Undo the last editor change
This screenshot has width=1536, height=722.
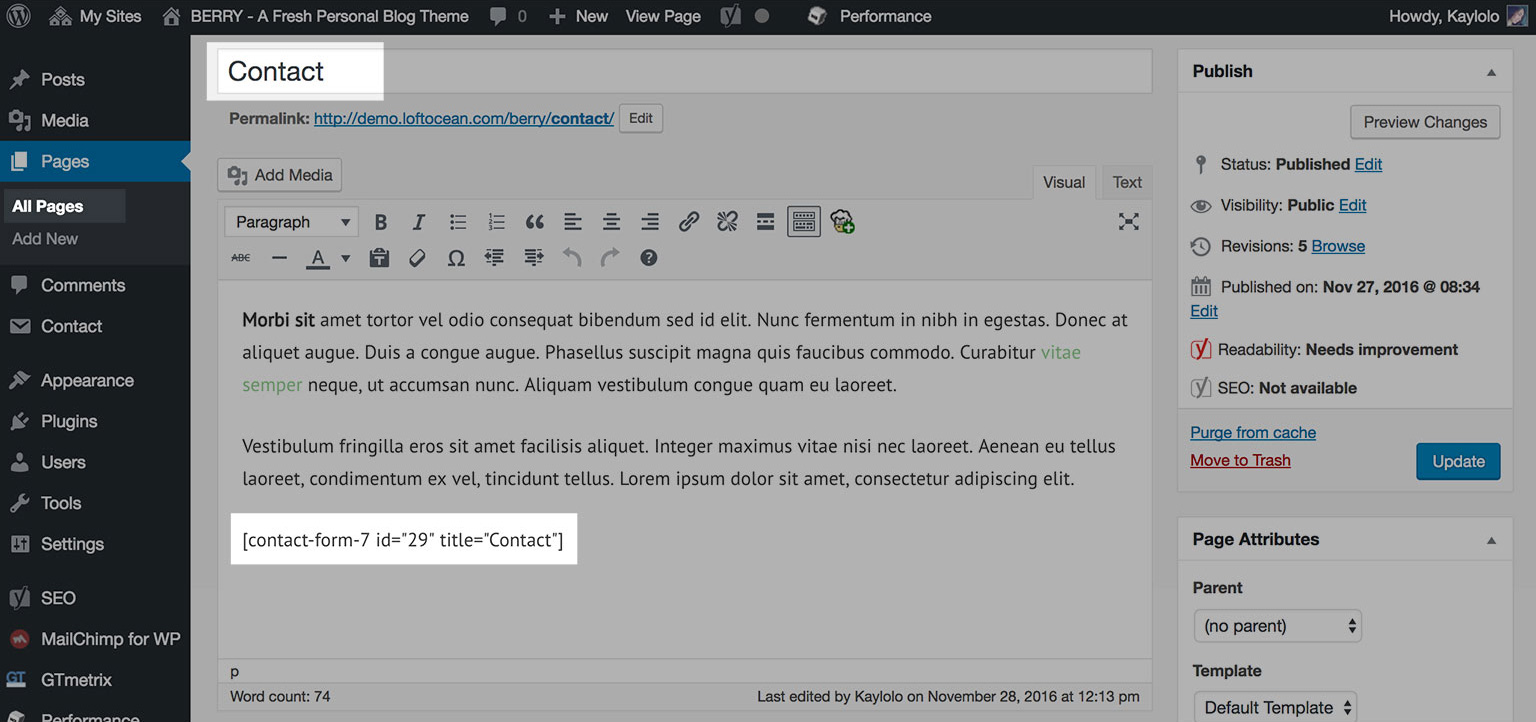click(x=571, y=257)
